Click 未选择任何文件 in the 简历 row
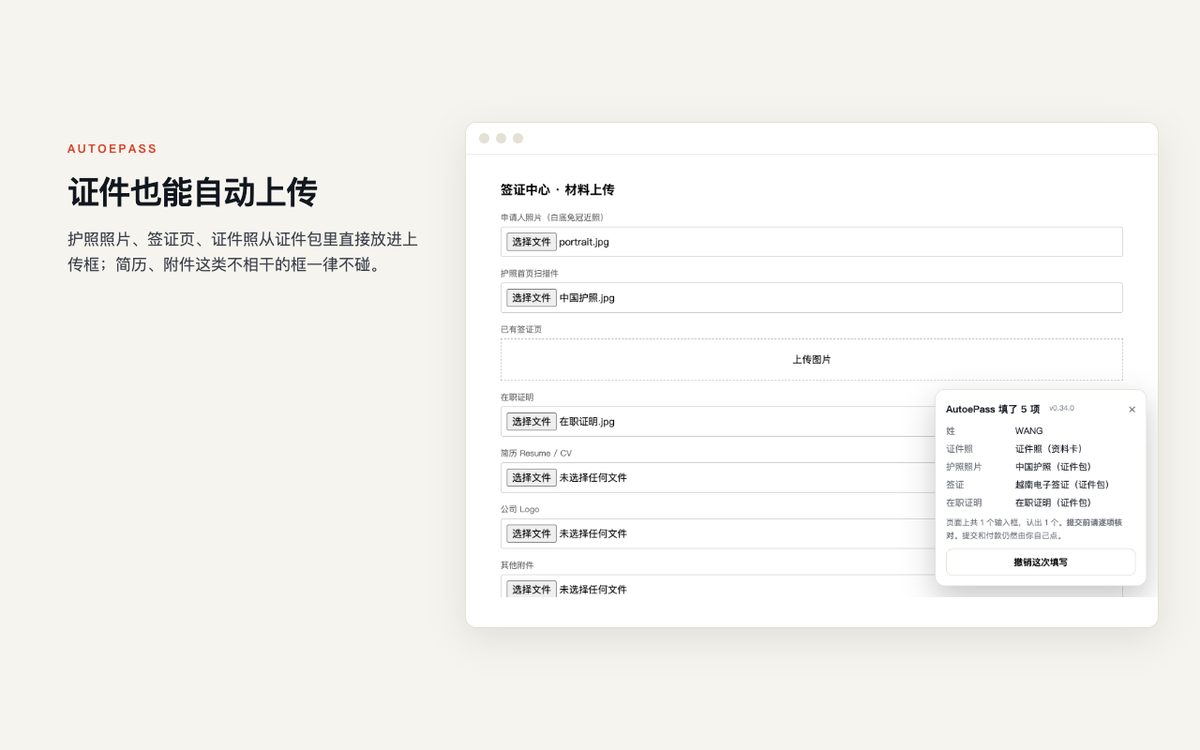Viewport: 1200px width, 750px height. [x=593, y=478]
